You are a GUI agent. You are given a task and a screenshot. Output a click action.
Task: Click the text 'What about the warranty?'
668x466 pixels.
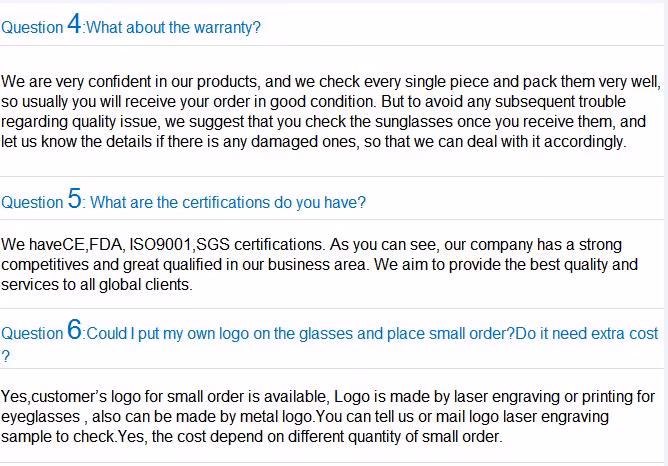(x=173, y=28)
